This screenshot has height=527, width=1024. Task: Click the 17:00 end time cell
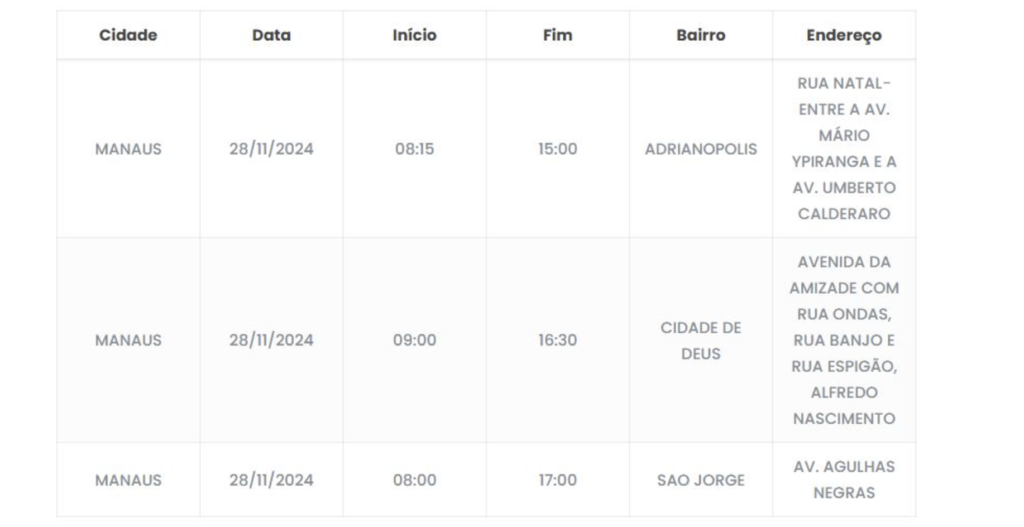click(x=557, y=480)
